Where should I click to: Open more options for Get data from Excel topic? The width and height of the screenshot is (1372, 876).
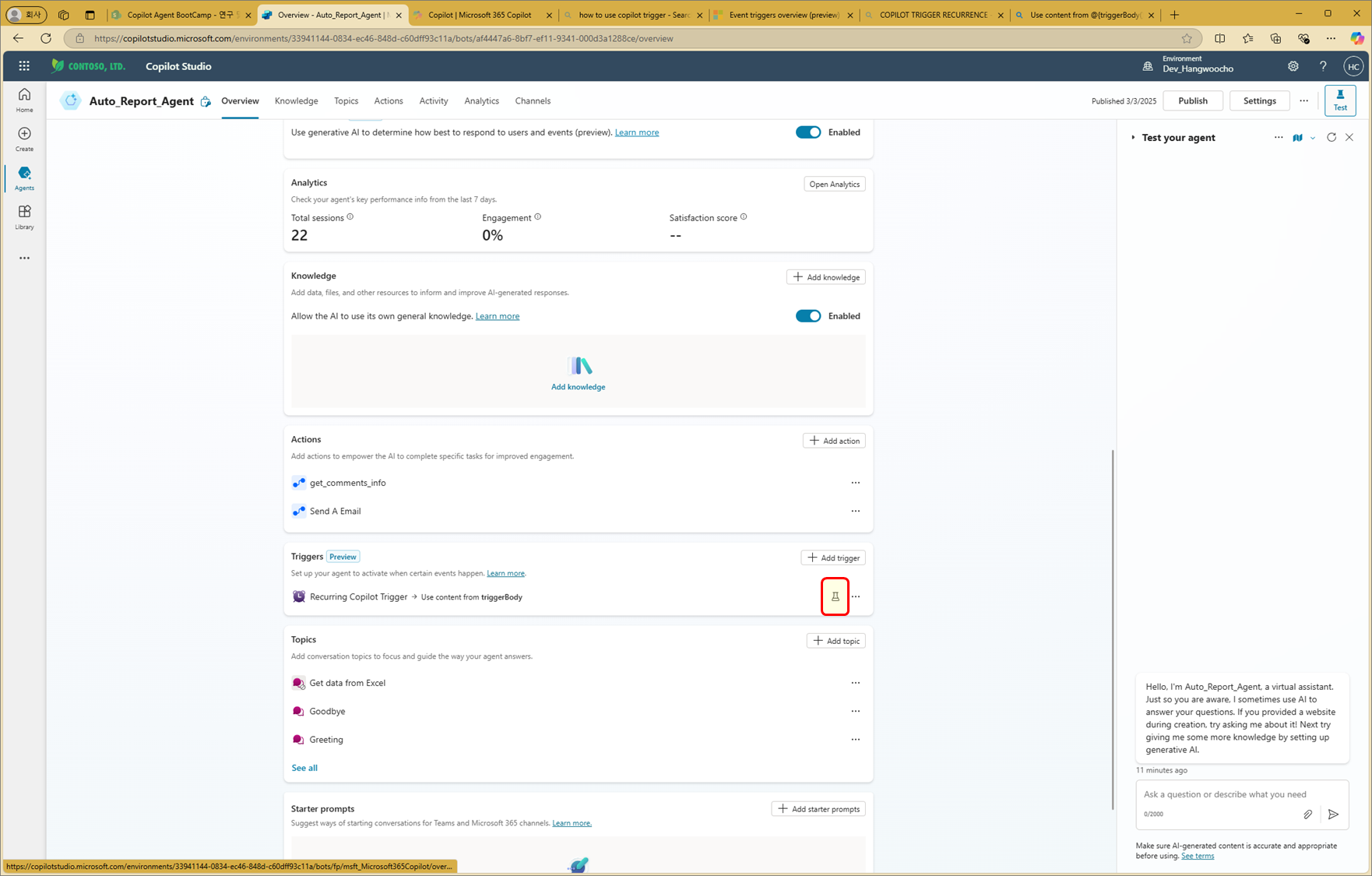coord(856,683)
